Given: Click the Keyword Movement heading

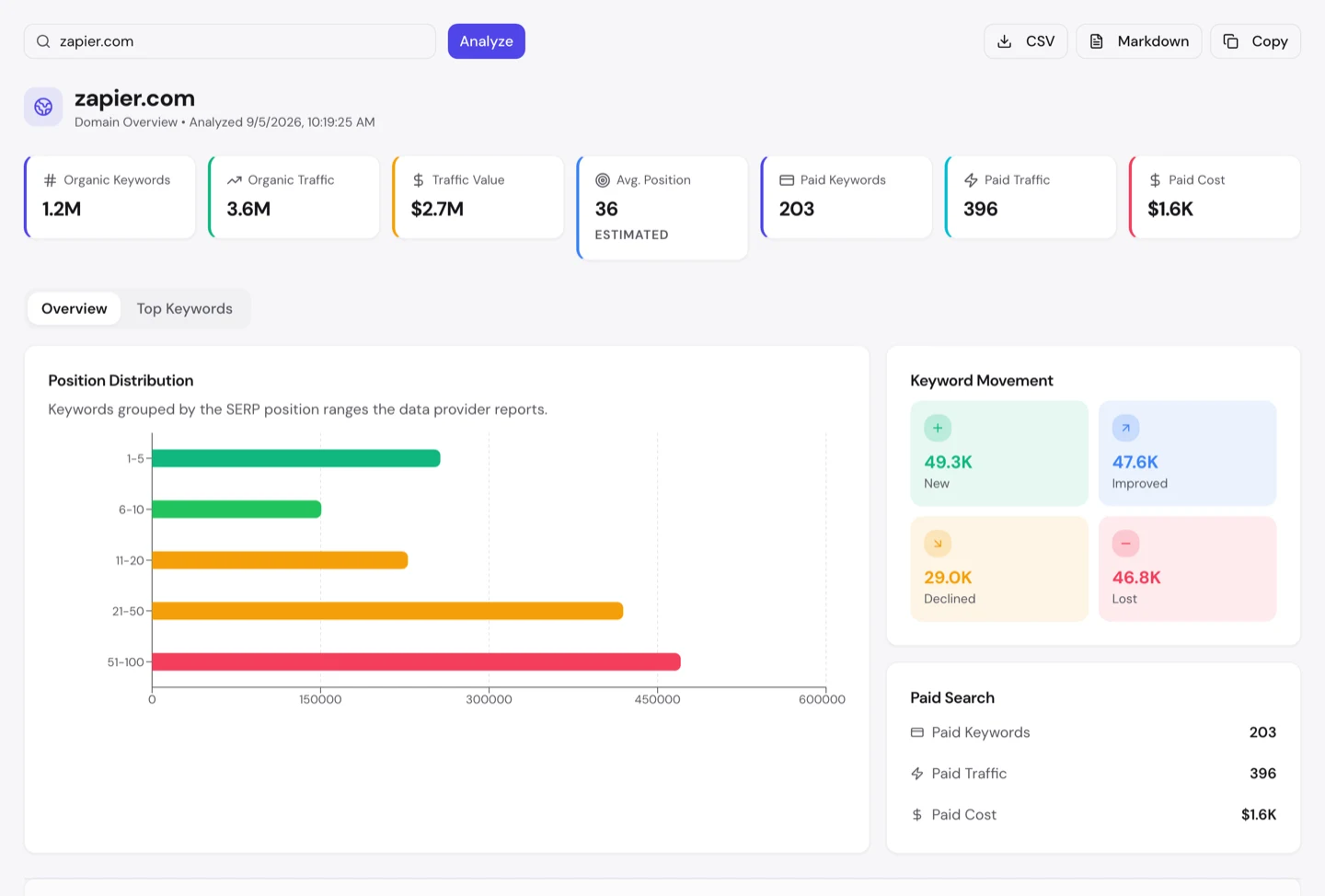Looking at the screenshot, I should coord(982,381).
